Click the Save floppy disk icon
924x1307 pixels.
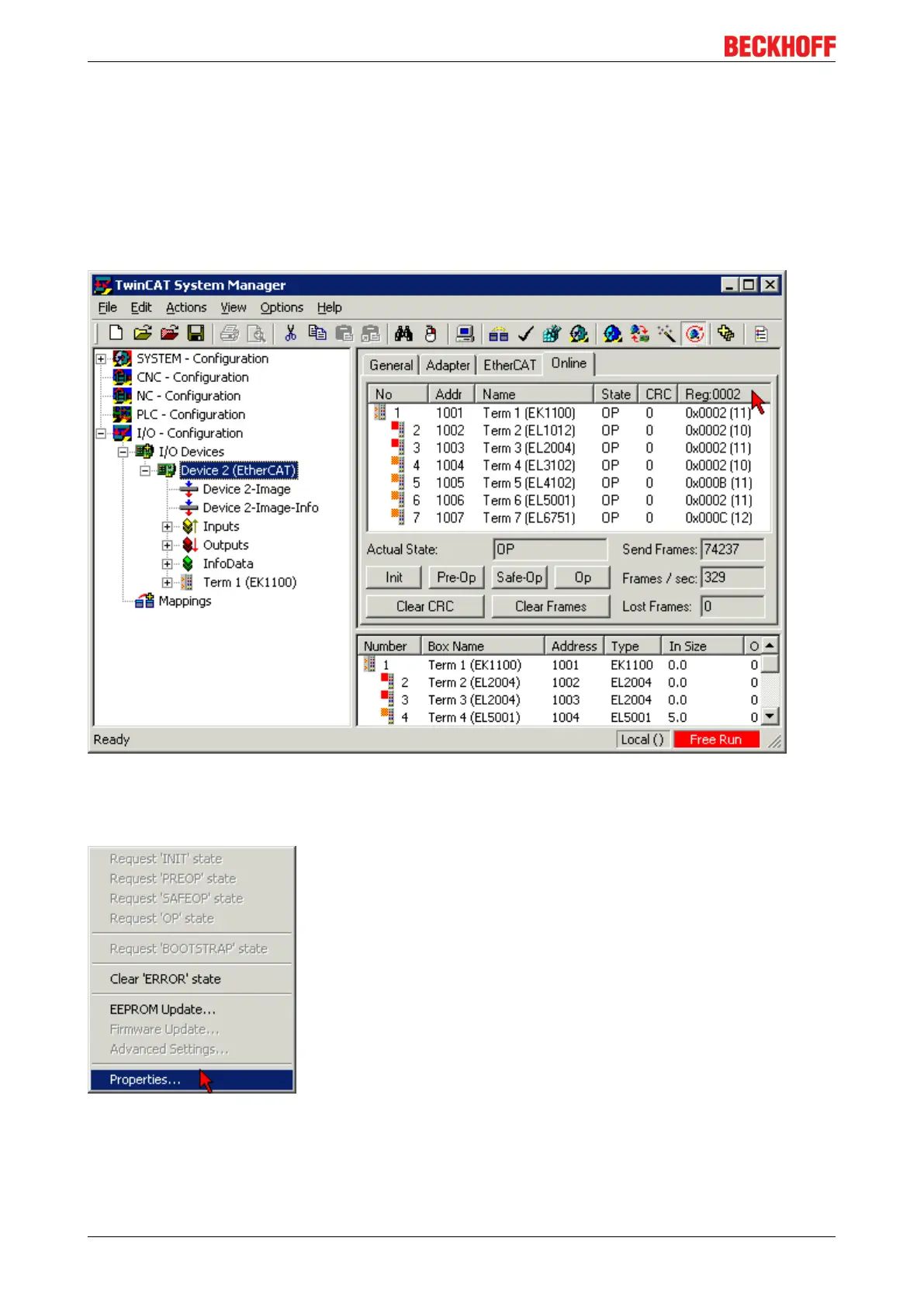pyautogui.click(x=196, y=333)
